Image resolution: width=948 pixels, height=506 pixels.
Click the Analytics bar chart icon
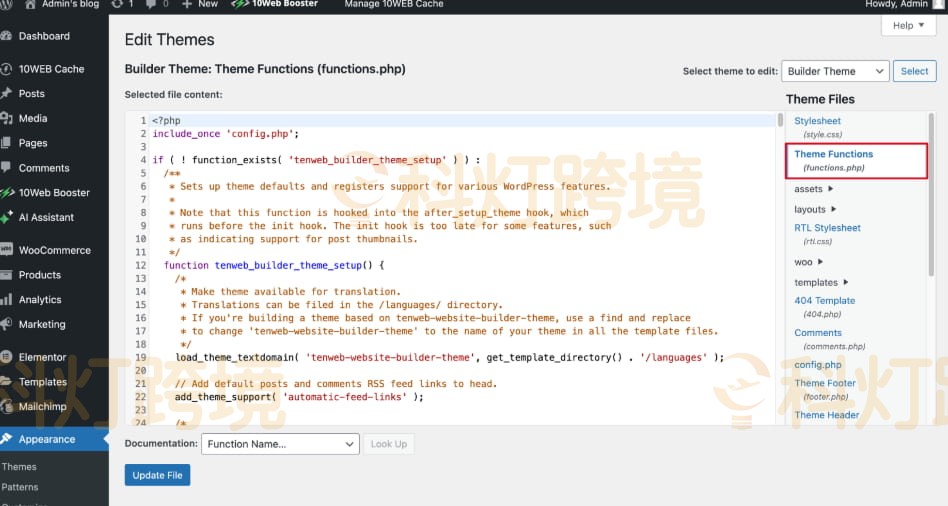(7, 300)
